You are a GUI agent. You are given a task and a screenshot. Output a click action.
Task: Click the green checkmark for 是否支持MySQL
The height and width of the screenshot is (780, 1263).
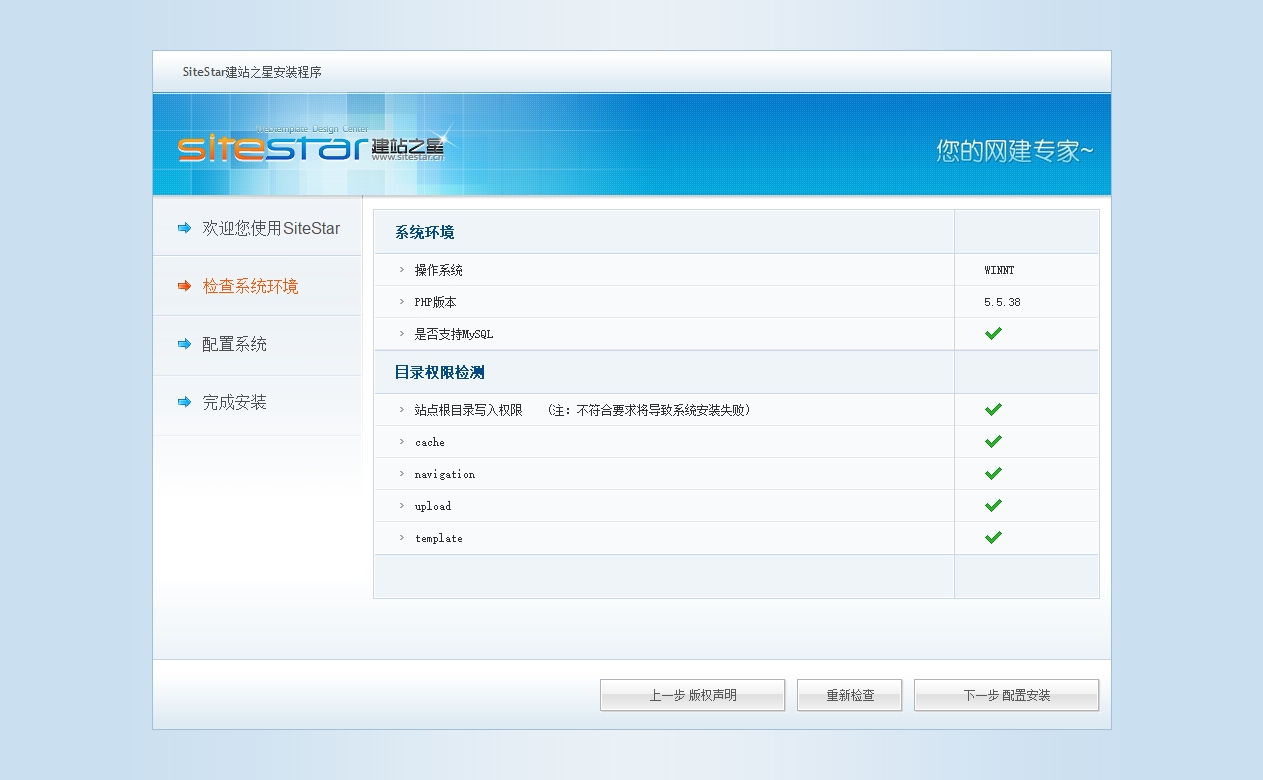(993, 333)
